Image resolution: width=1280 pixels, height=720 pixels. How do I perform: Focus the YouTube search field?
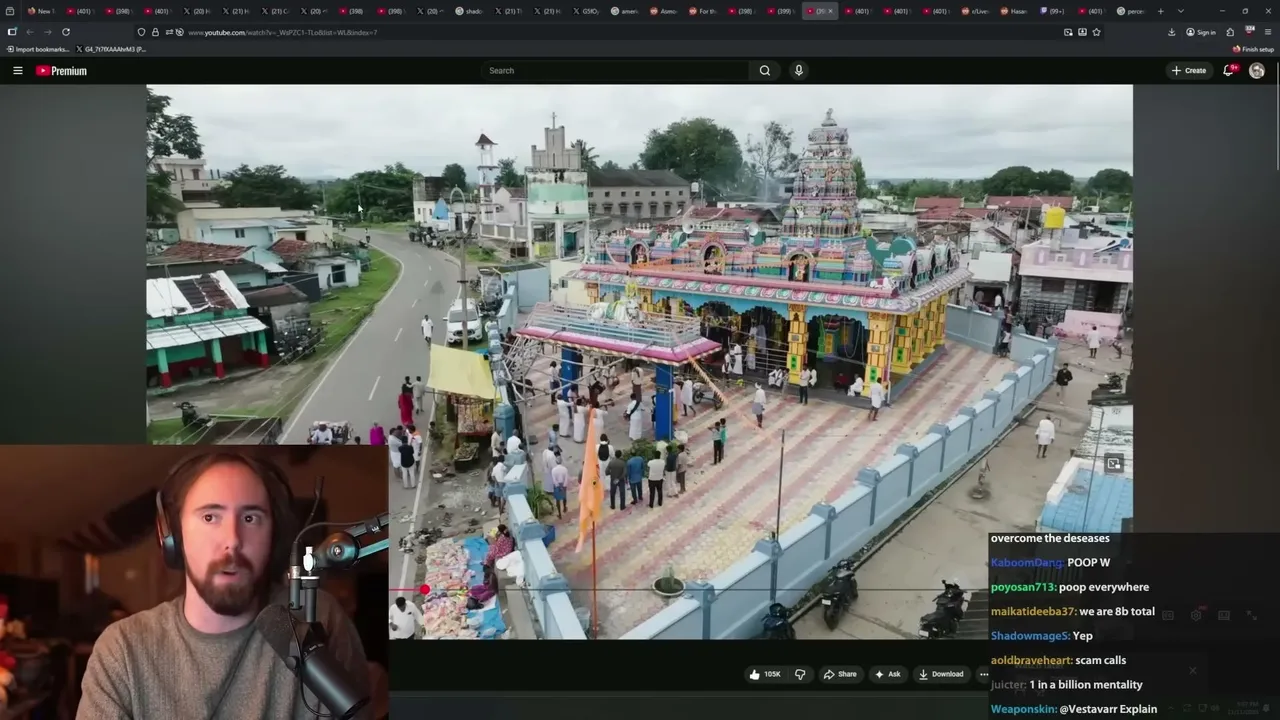pos(615,71)
